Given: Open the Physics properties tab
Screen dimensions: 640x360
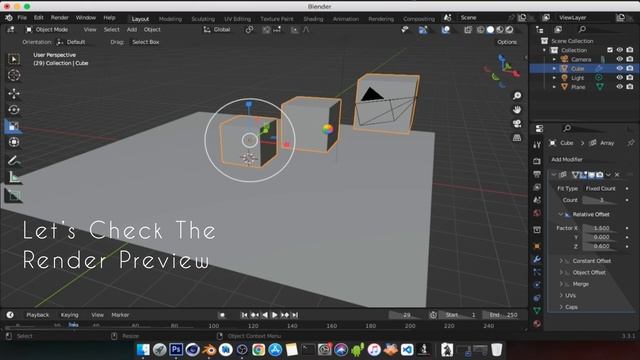Looking at the screenshot, I should point(537,284).
